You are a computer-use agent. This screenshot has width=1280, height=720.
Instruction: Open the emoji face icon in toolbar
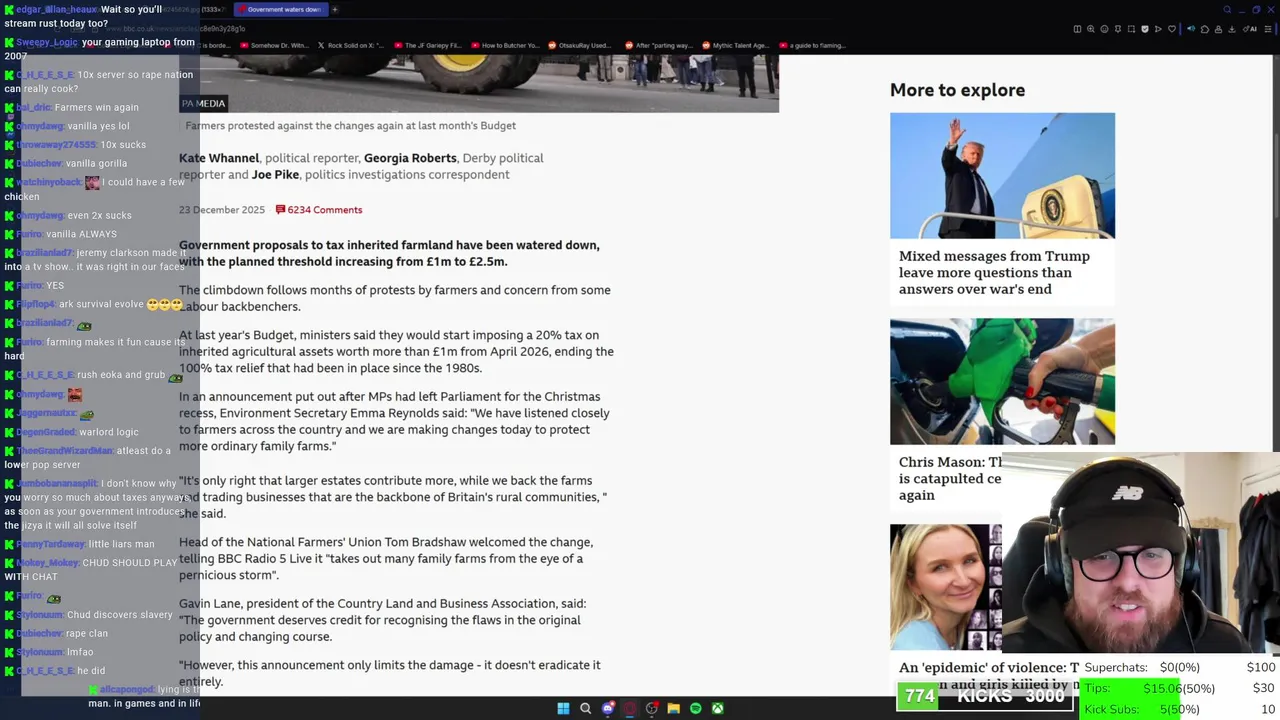1104,29
